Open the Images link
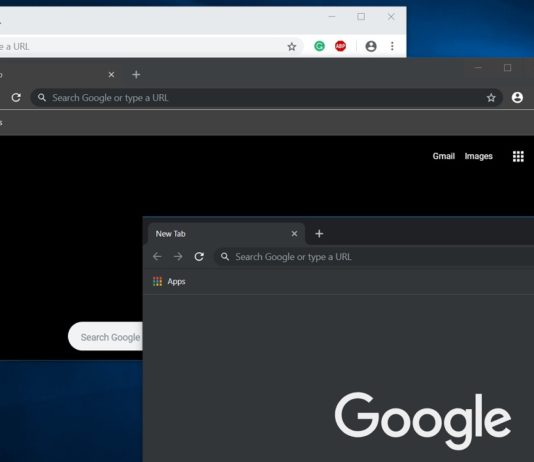This screenshot has height=462, width=534. 478,156
